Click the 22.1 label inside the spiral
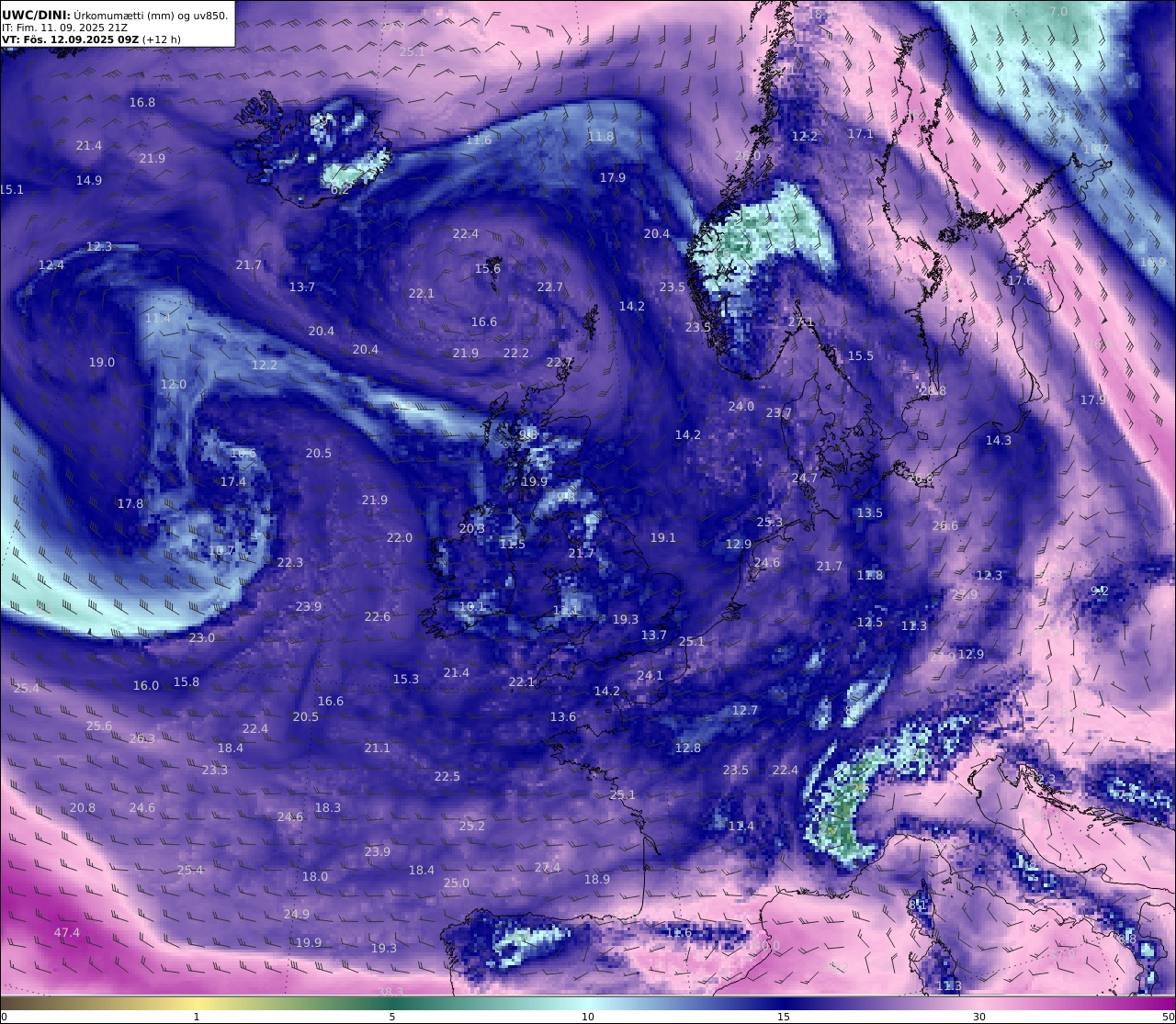The image size is (1176, 1024). 422,294
